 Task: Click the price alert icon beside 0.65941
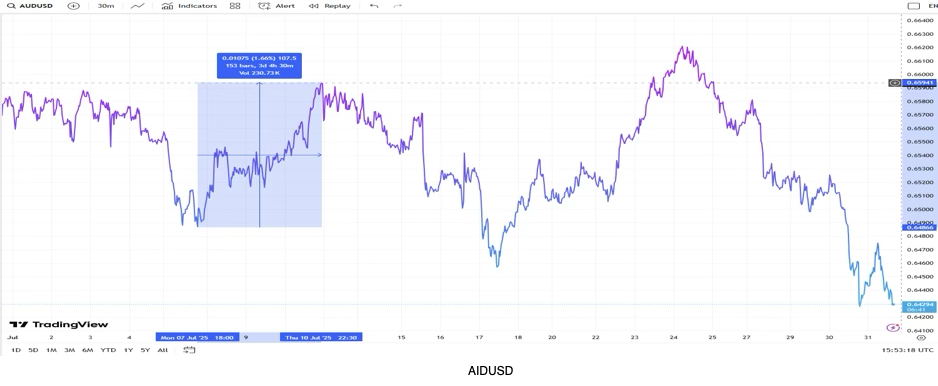point(895,83)
